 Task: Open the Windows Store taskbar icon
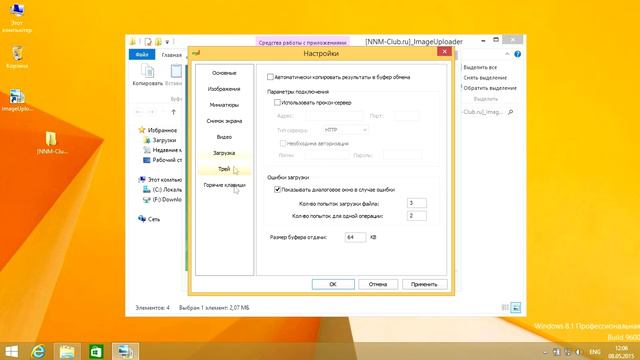click(96, 351)
